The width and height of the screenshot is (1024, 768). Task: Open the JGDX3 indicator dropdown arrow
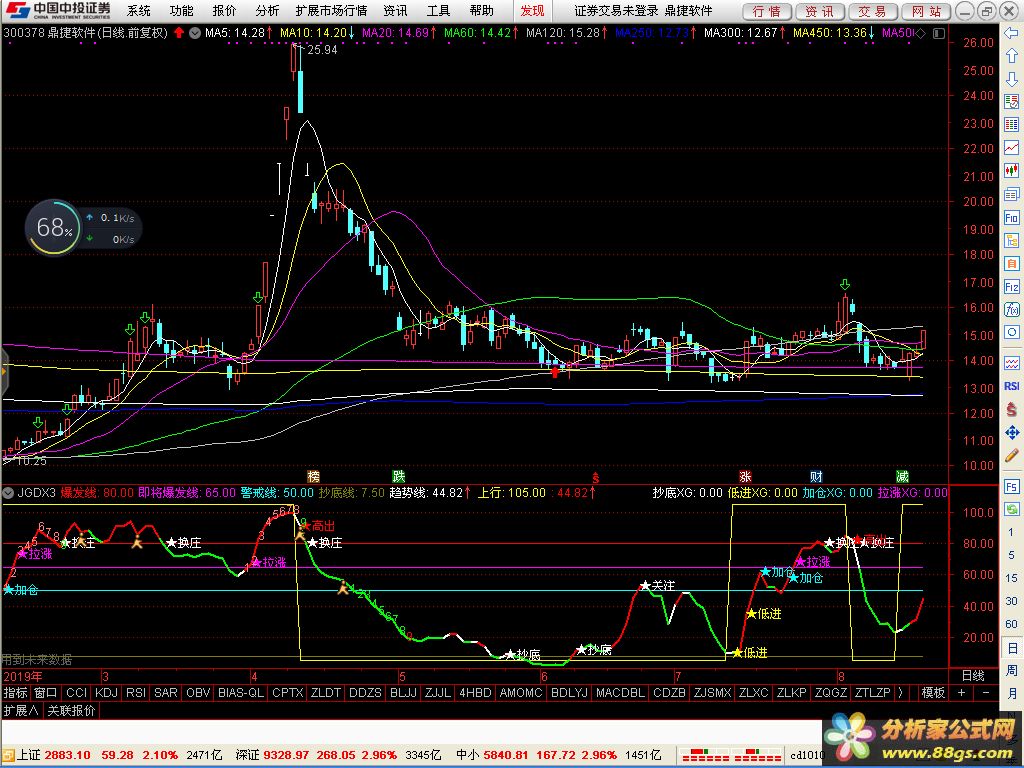tap(8, 493)
